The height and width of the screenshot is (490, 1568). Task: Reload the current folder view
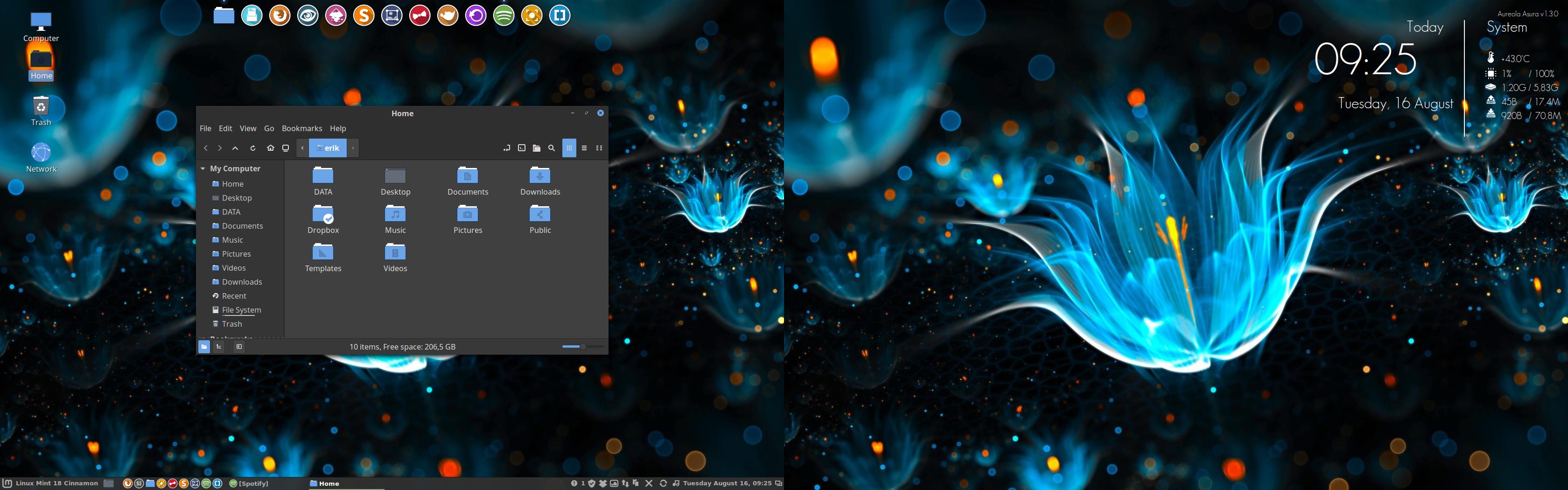coord(252,148)
